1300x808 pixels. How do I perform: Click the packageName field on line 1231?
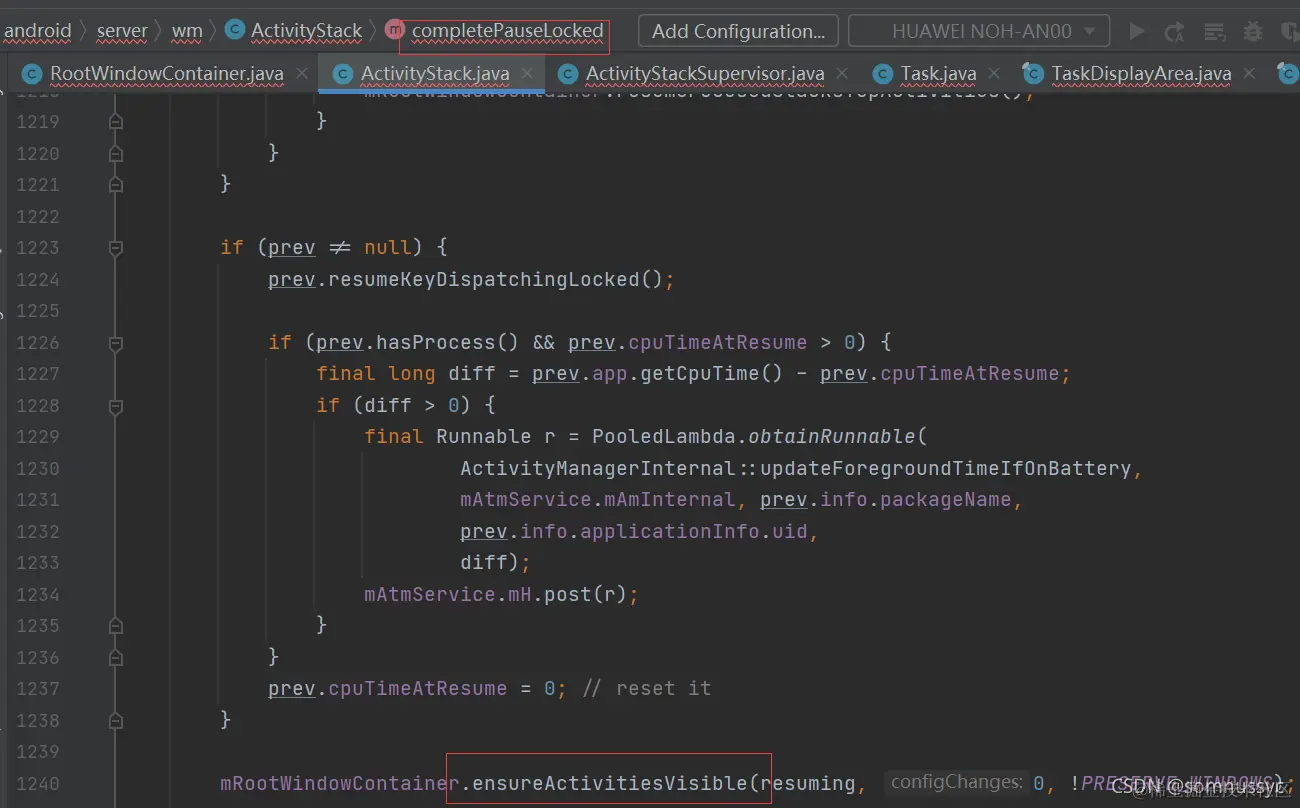[x=945, y=500]
